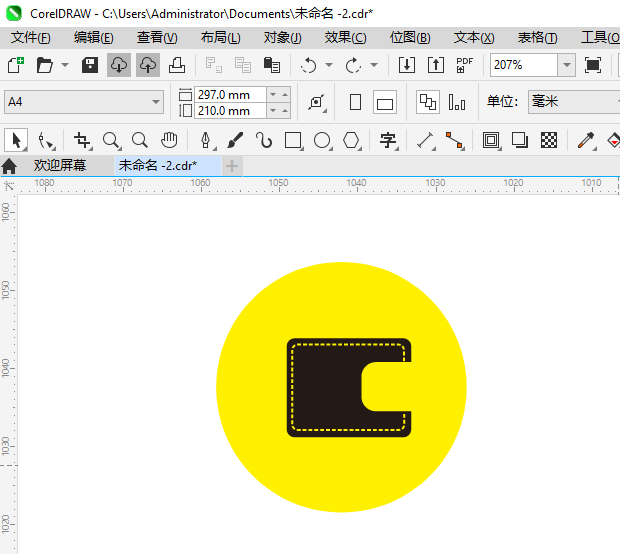This screenshot has height=554, width=620.
Task: Open the 文本(X) menu
Action: click(474, 38)
